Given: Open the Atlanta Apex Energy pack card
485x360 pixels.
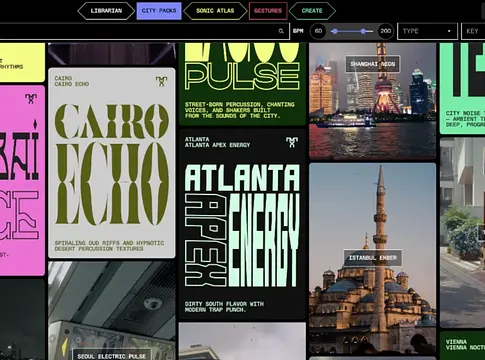Looking at the screenshot, I should (242, 224).
